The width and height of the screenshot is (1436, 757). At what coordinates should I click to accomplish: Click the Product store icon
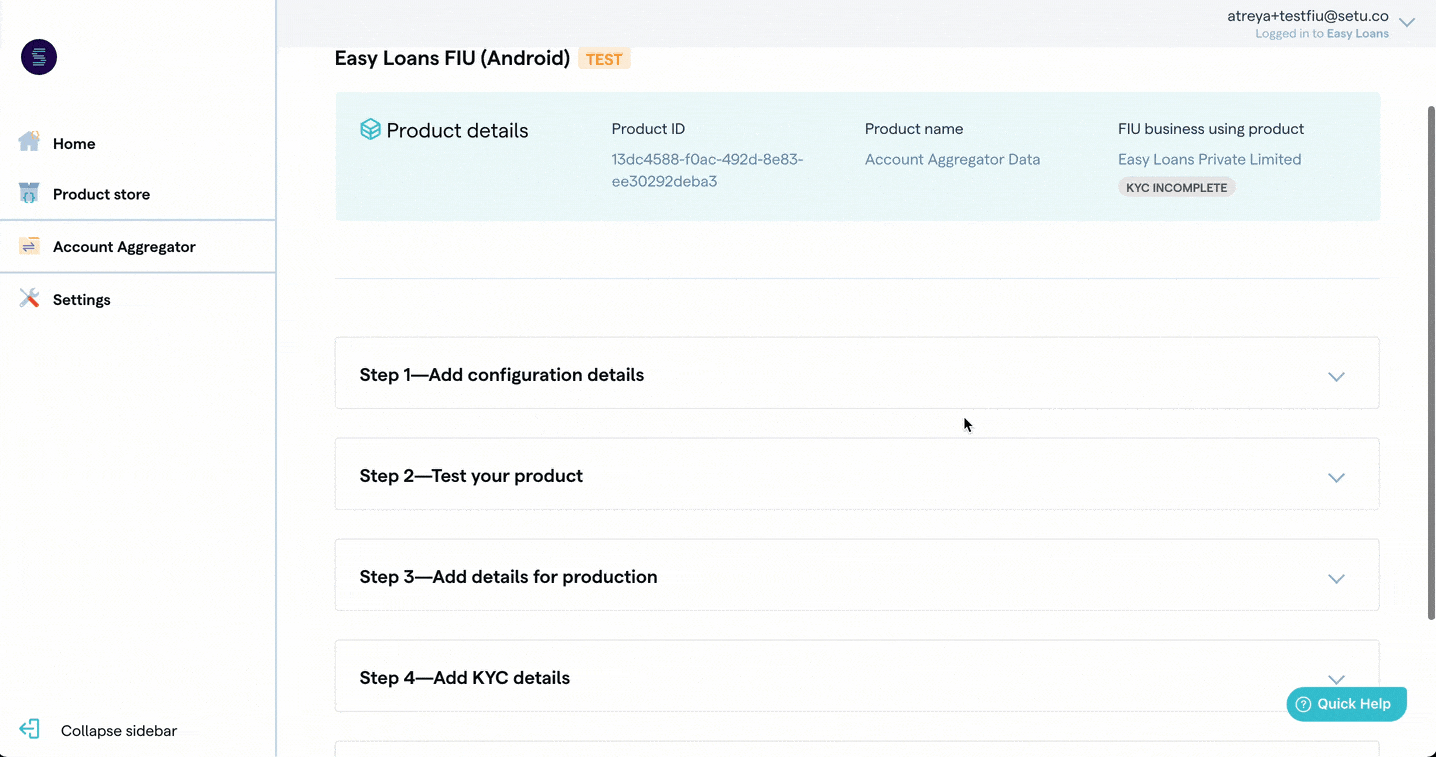29,193
